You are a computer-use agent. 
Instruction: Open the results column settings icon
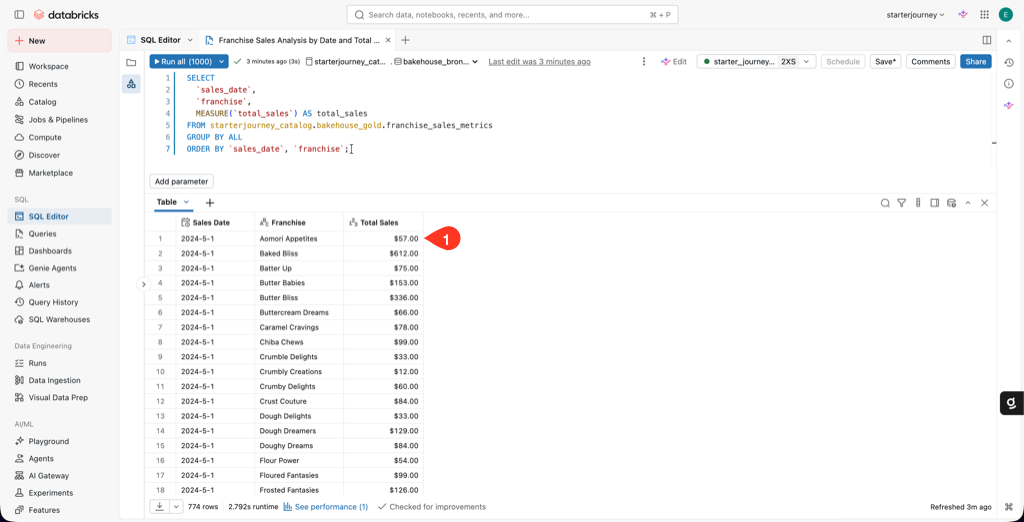point(918,203)
